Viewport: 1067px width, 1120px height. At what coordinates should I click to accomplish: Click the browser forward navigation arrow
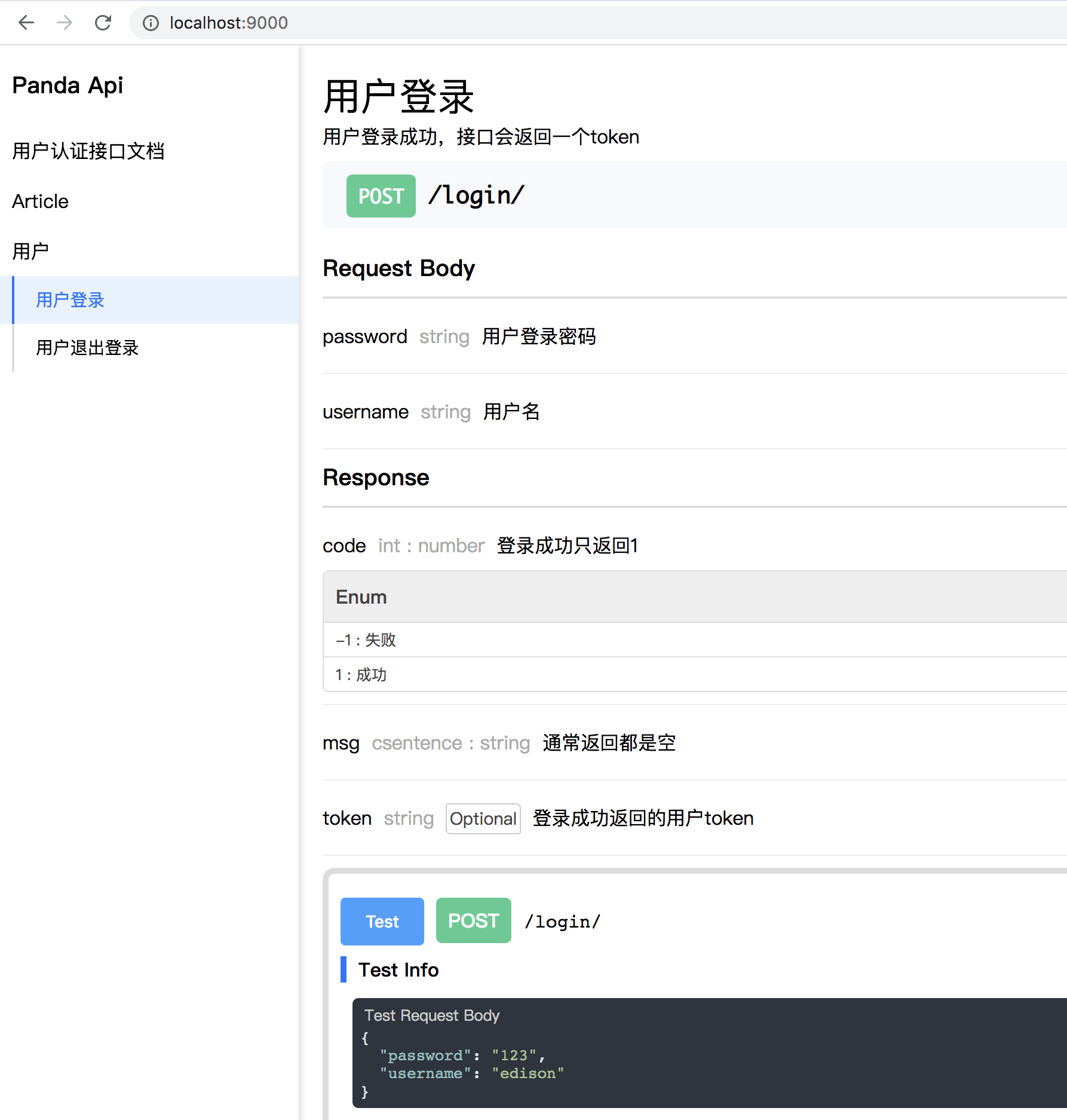point(64,23)
